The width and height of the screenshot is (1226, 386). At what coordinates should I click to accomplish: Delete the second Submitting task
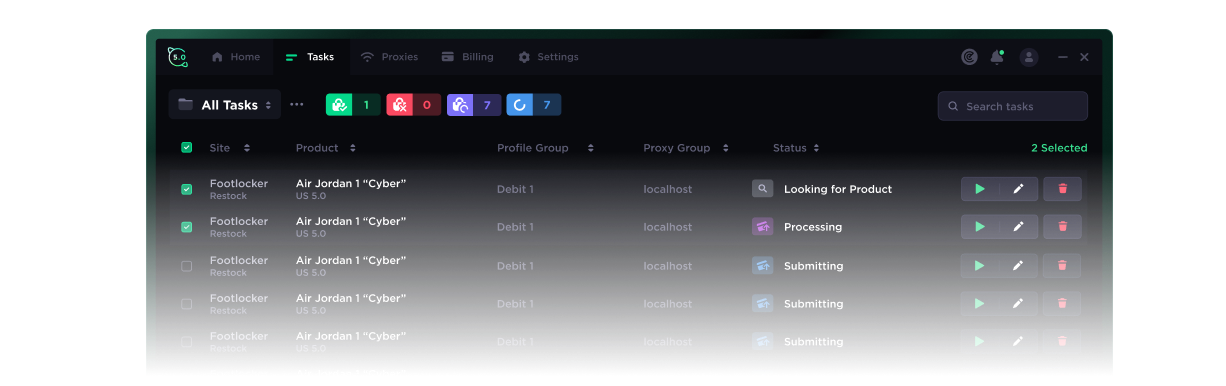[x=1062, y=304]
